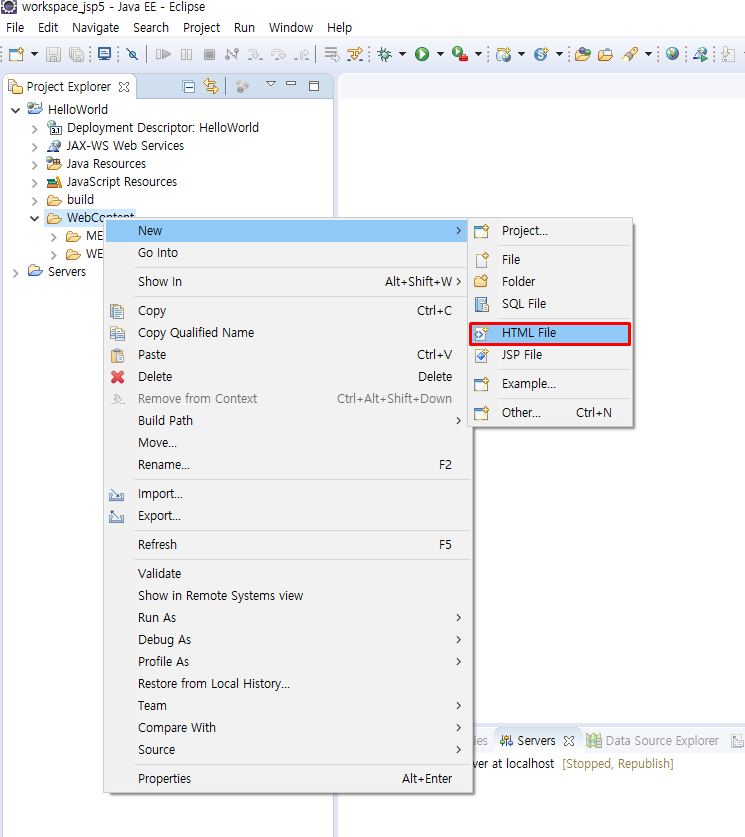Open the Navigate menu

point(96,27)
